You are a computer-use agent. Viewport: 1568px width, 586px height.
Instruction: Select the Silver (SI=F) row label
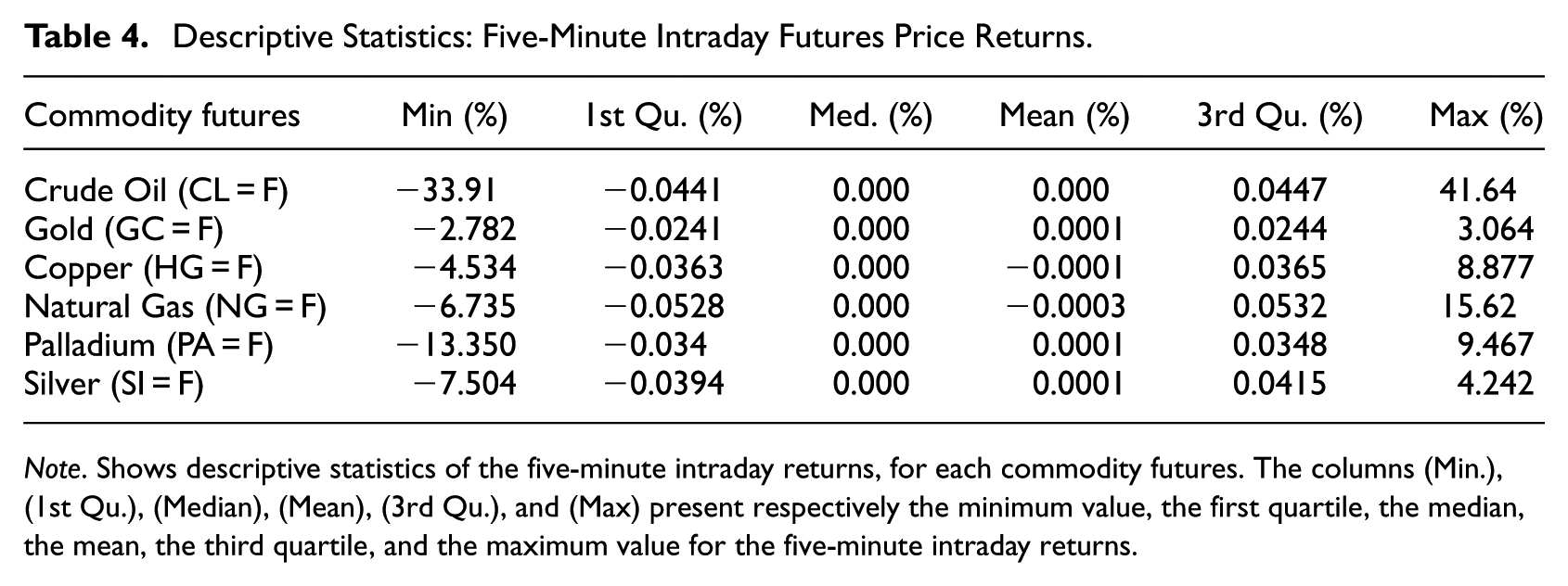click(114, 384)
